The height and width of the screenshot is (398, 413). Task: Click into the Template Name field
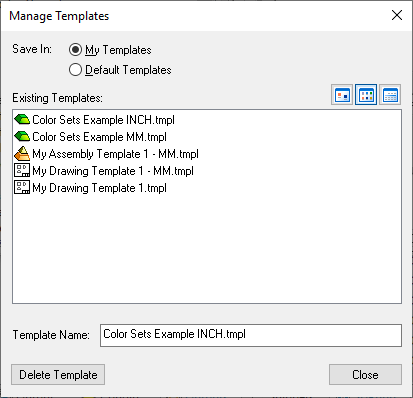coord(251,335)
